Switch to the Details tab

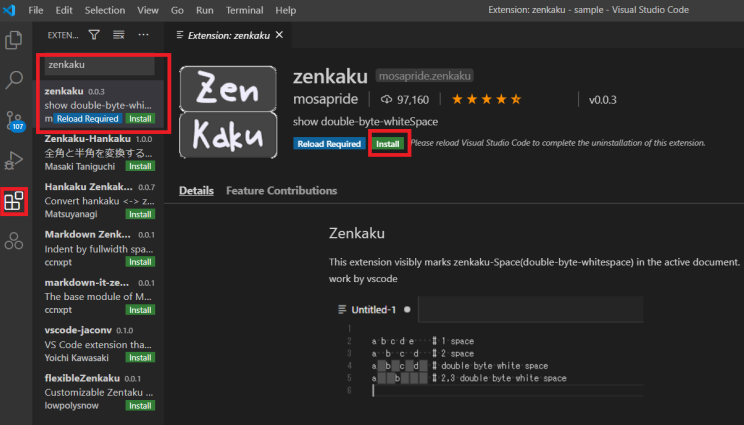point(196,191)
